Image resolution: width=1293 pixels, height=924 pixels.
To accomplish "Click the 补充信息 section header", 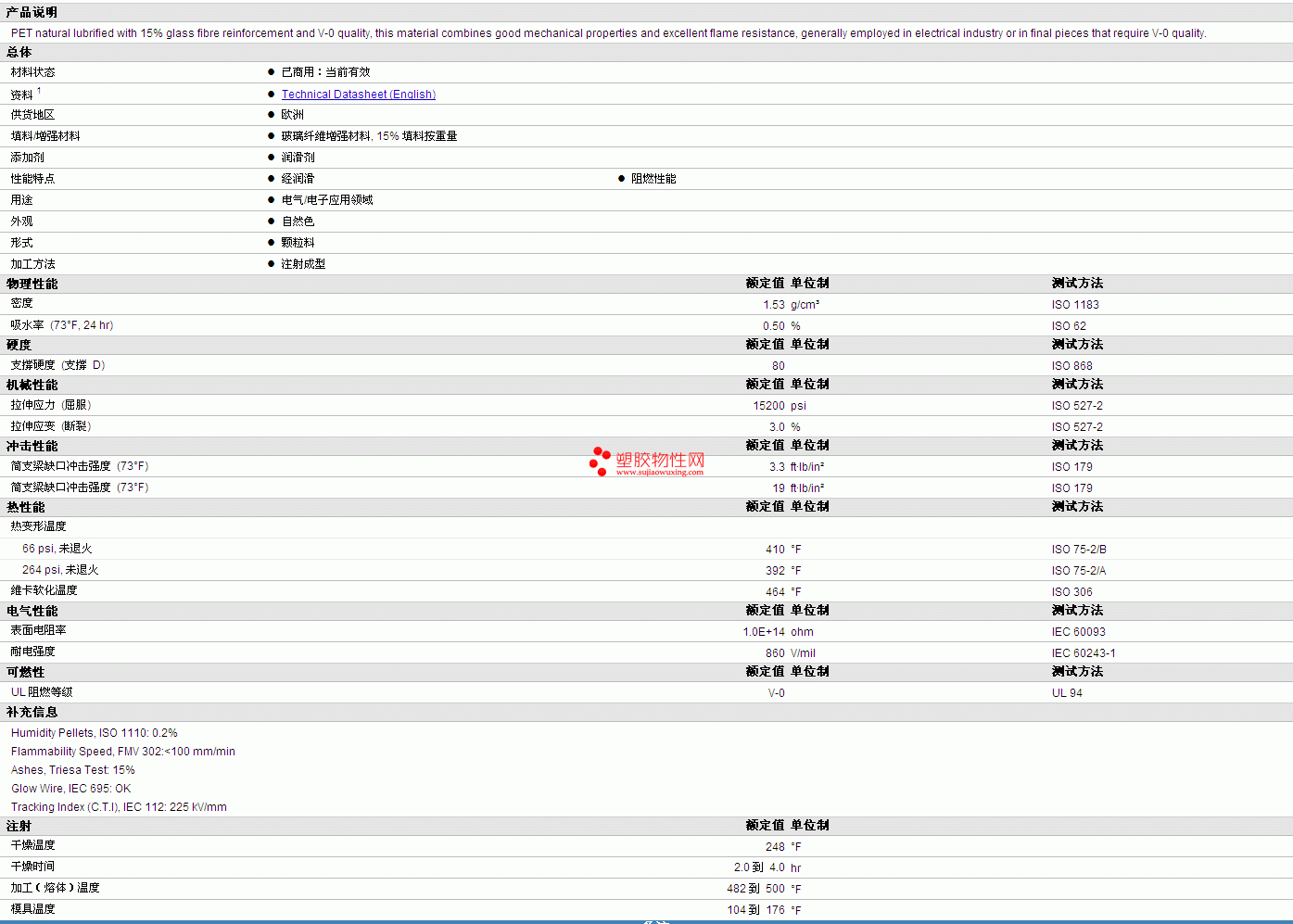I will pos(32,712).
